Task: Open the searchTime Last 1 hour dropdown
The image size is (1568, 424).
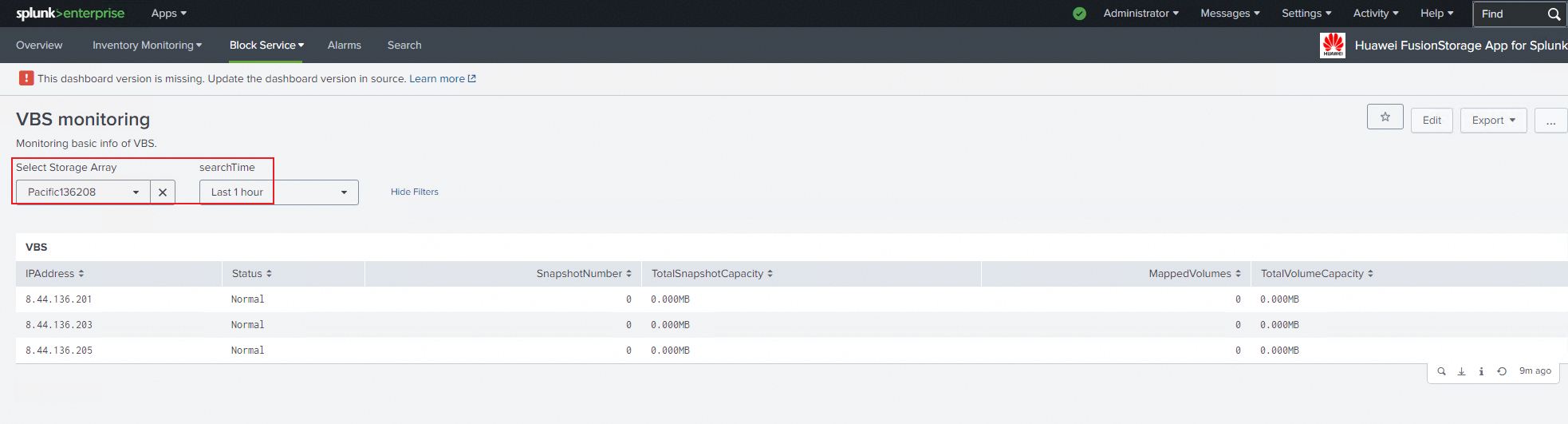Action: coord(278,192)
